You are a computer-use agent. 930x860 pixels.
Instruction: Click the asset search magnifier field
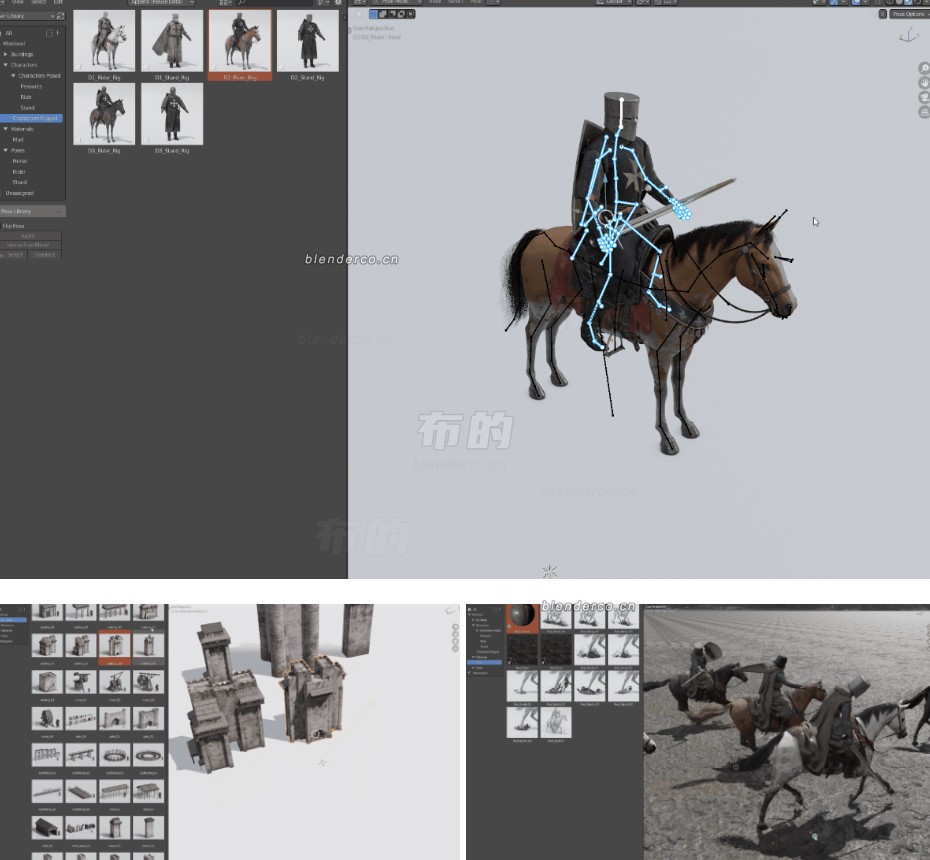point(274,2)
